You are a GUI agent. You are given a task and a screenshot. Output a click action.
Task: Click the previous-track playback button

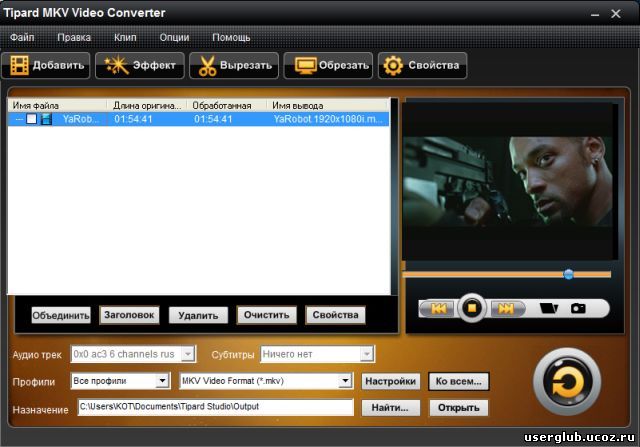[438, 309]
